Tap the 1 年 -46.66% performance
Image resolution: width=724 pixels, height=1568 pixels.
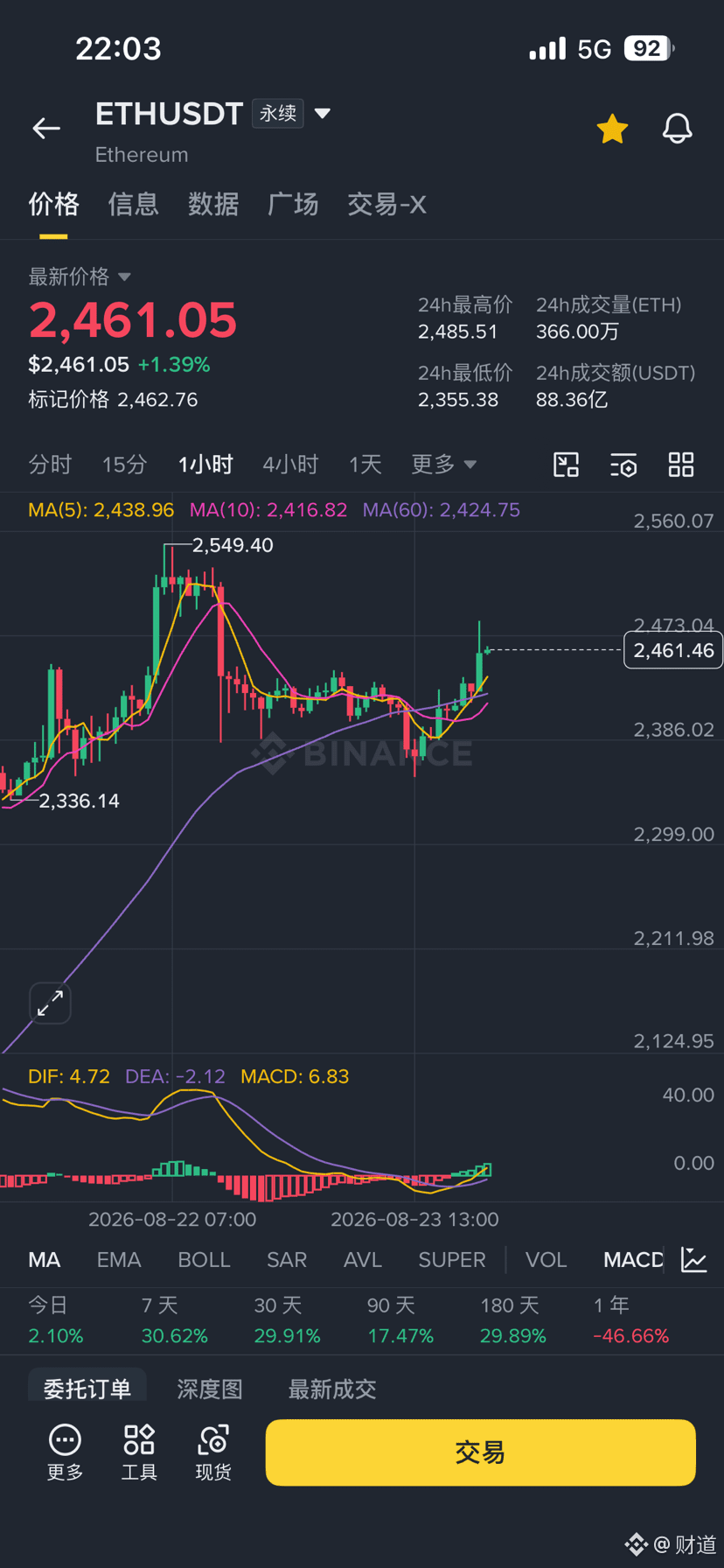pyautogui.click(x=631, y=1321)
